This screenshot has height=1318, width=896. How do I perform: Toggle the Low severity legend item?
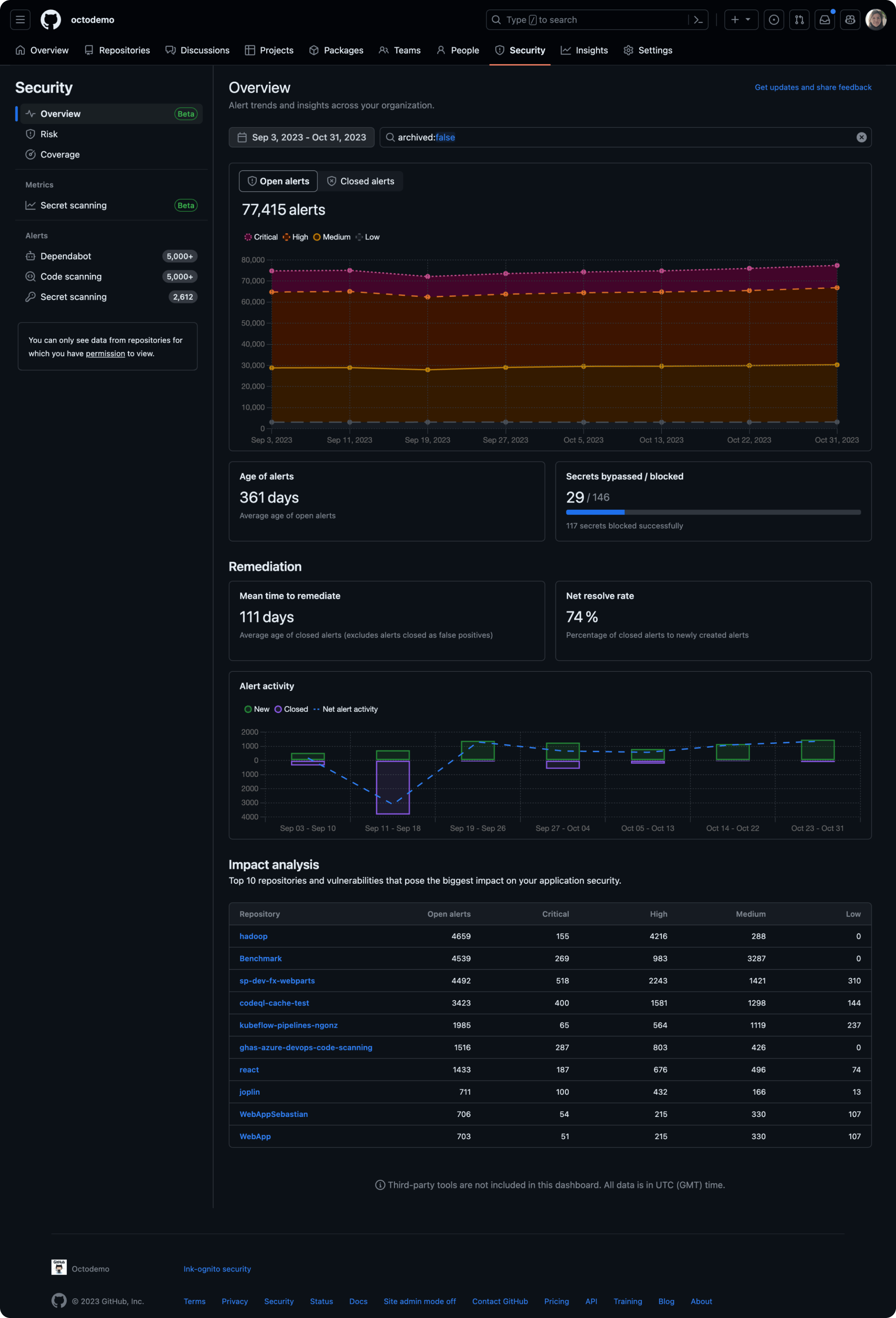(x=367, y=237)
